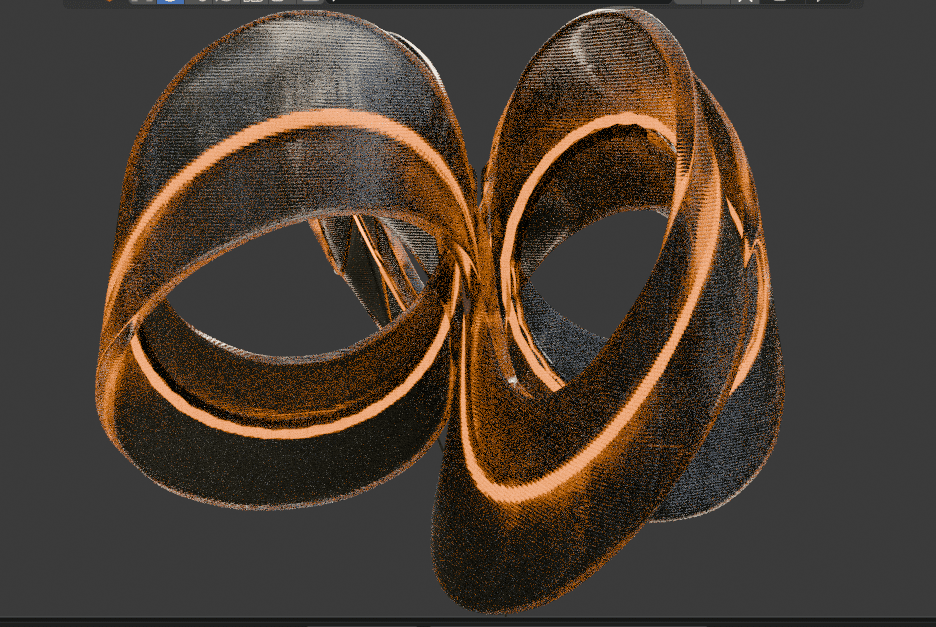Click the long dark field in the top header
Image resolution: width=936 pixels, height=627 pixels.
tap(500, 2)
